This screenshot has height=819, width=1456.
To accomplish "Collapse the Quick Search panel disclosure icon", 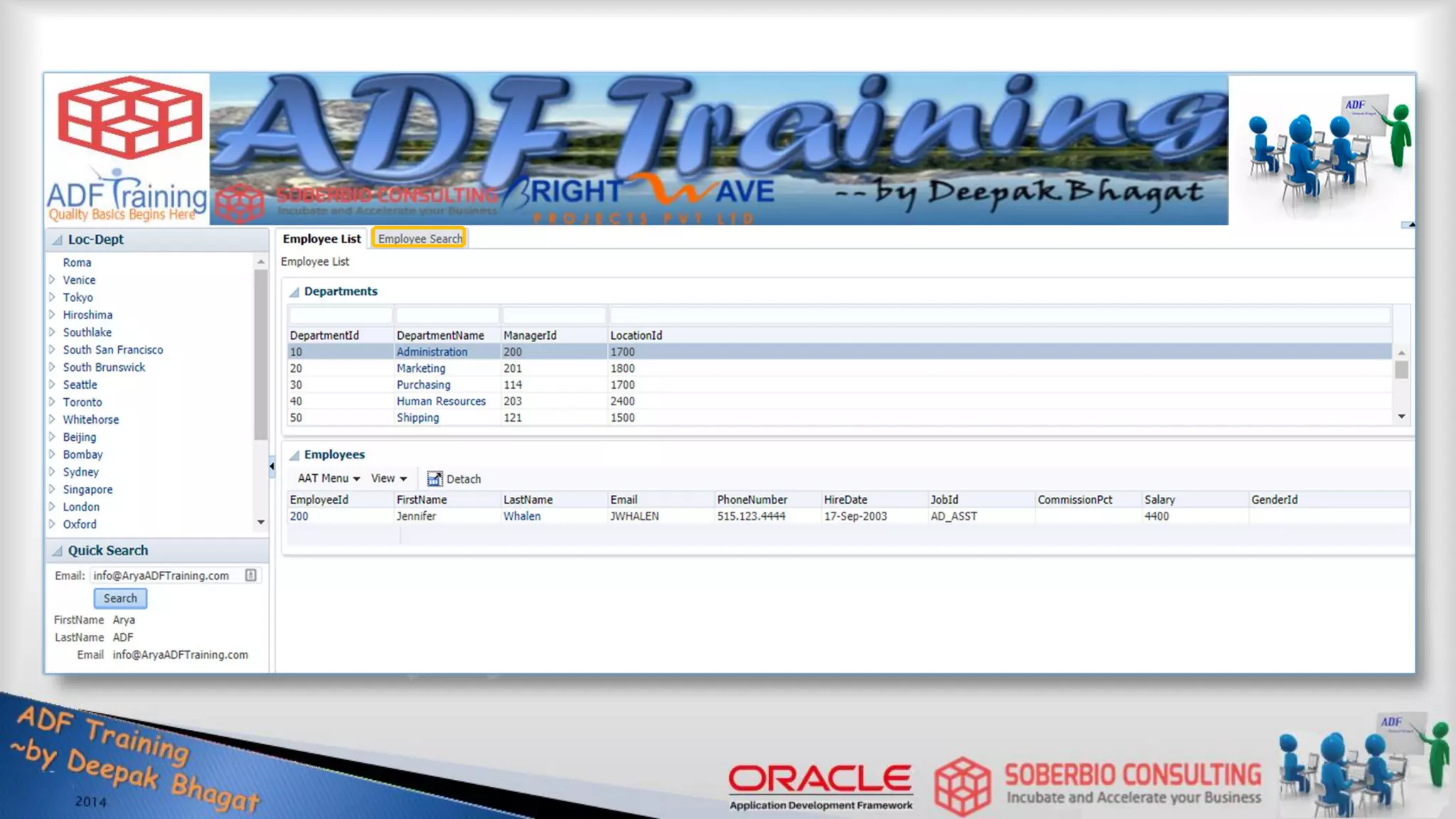I will tap(58, 551).
